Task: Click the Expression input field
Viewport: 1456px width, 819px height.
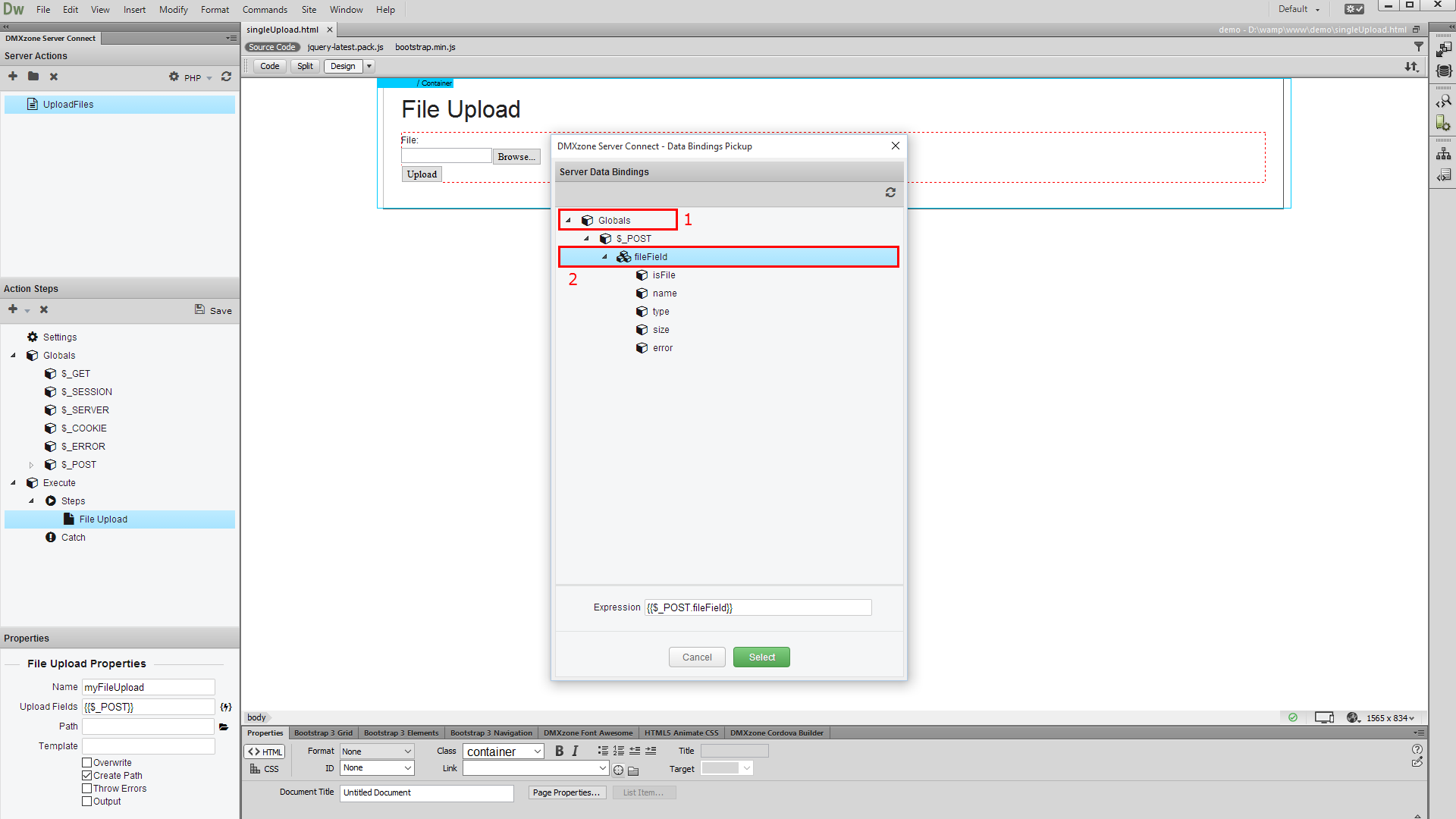Action: [x=758, y=607]
